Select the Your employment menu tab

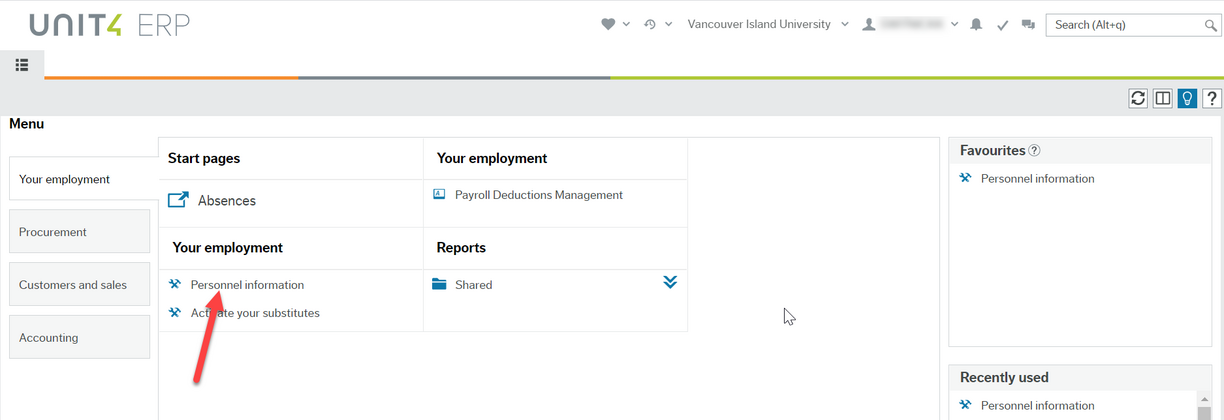[x=83, y=179]
